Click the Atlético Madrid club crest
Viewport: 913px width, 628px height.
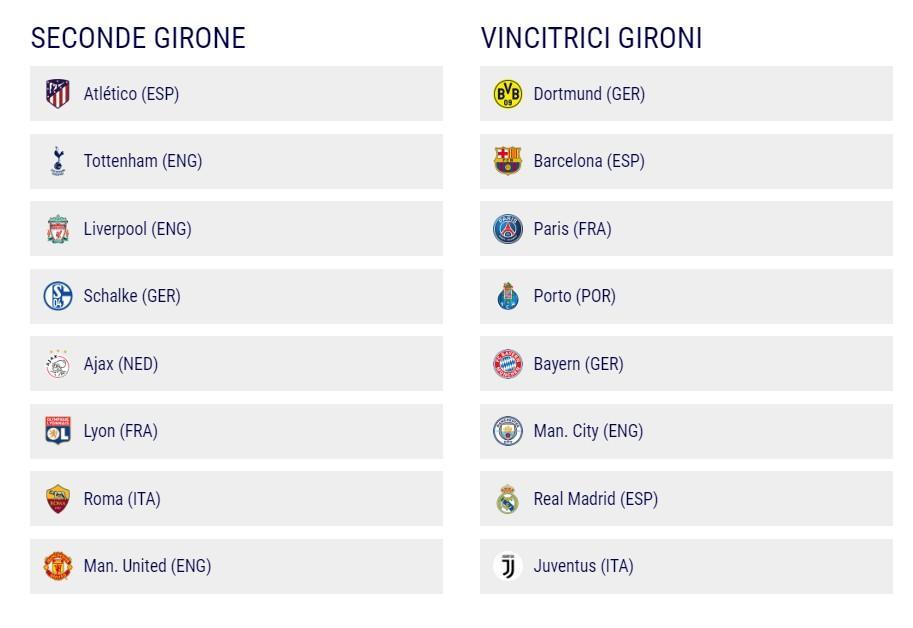tap(58, 94)
